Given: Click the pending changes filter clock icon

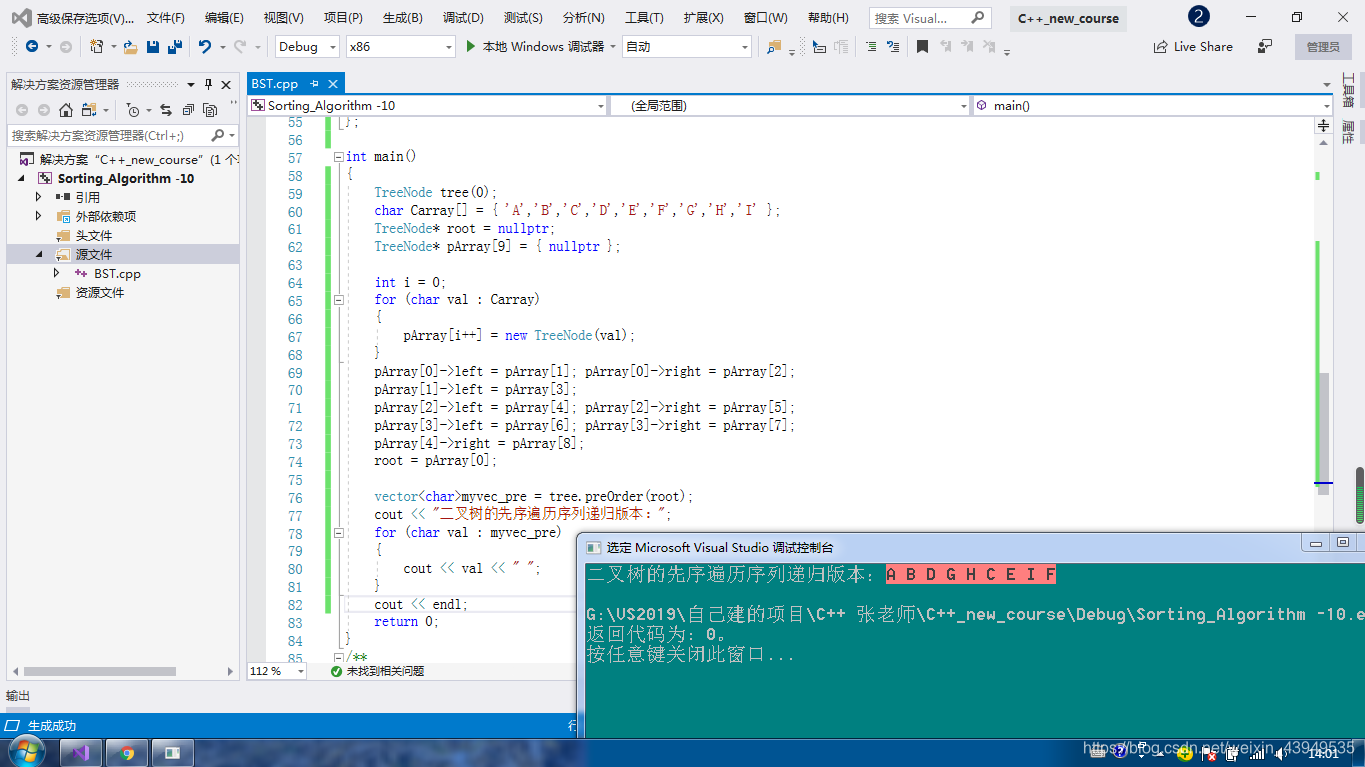Looking at the screenshot, I should tap(133, 110).
